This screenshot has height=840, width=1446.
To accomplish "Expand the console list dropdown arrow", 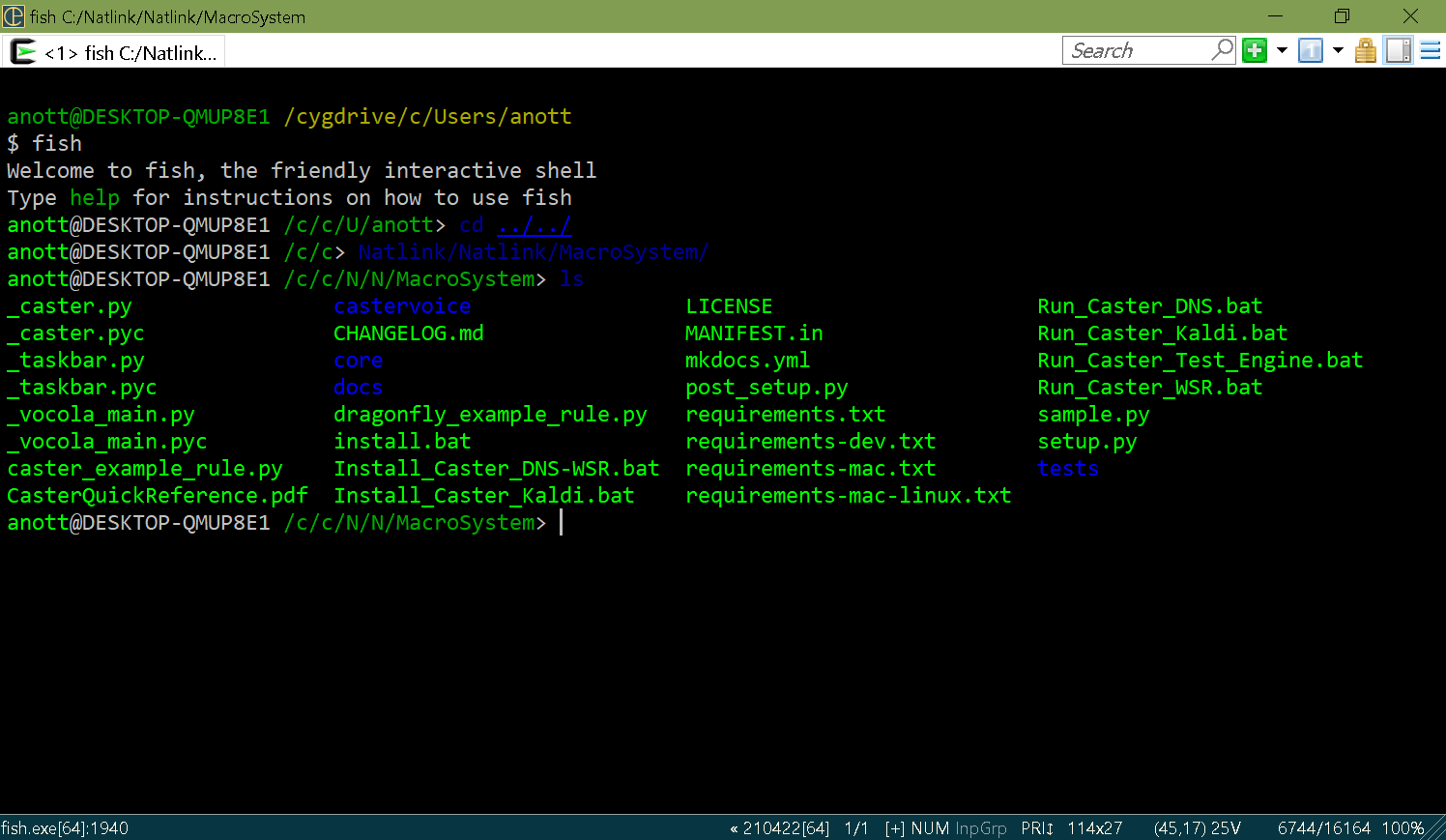I will 1338,50.
